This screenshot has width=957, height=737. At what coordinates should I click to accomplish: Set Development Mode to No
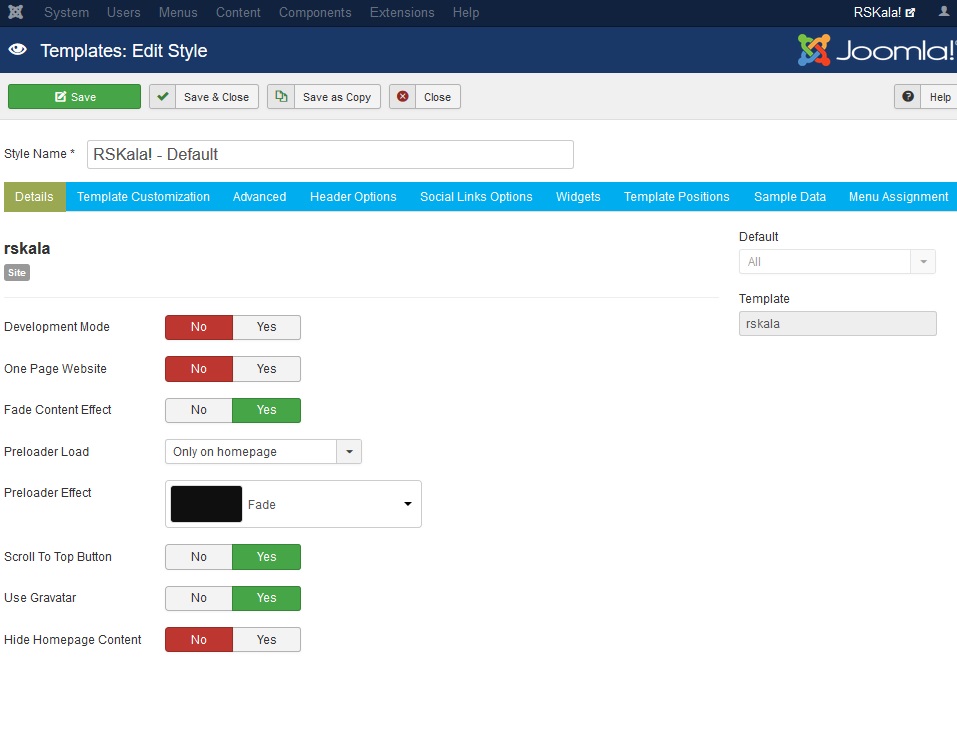click(199, 327)
